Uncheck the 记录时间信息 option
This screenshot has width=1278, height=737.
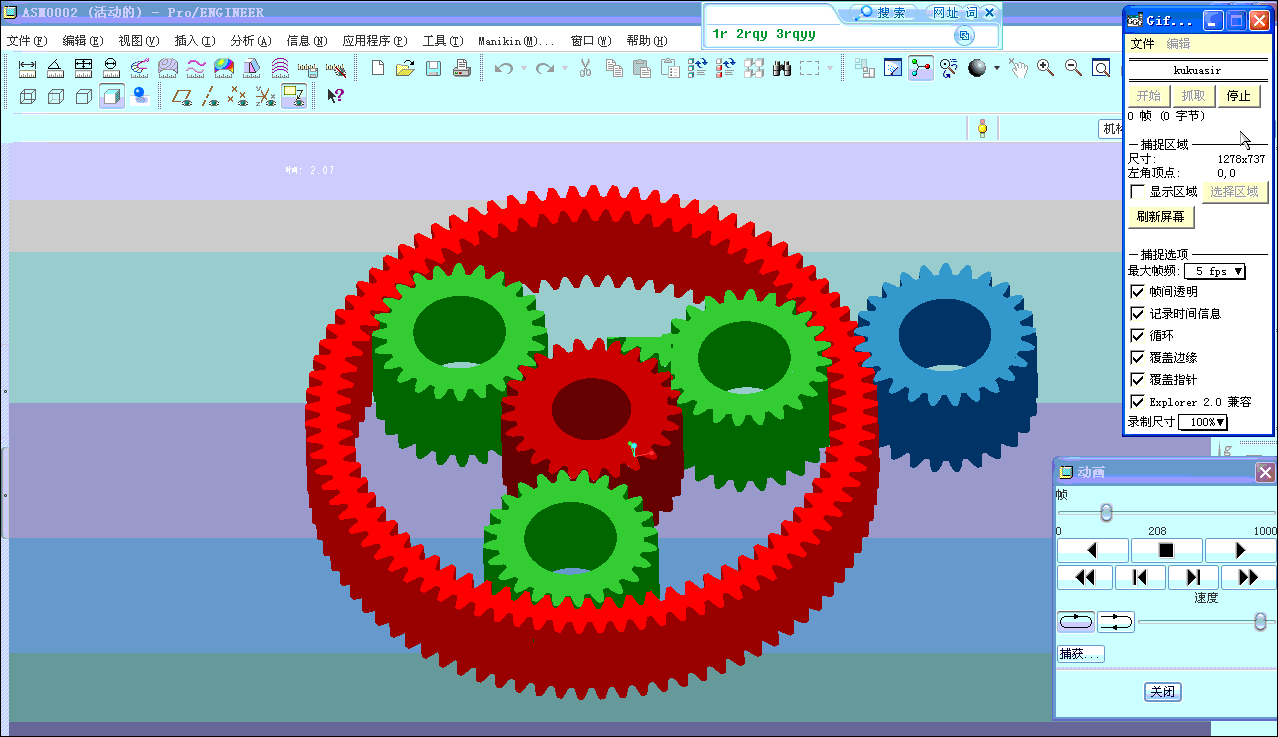tap(1137, 313)
